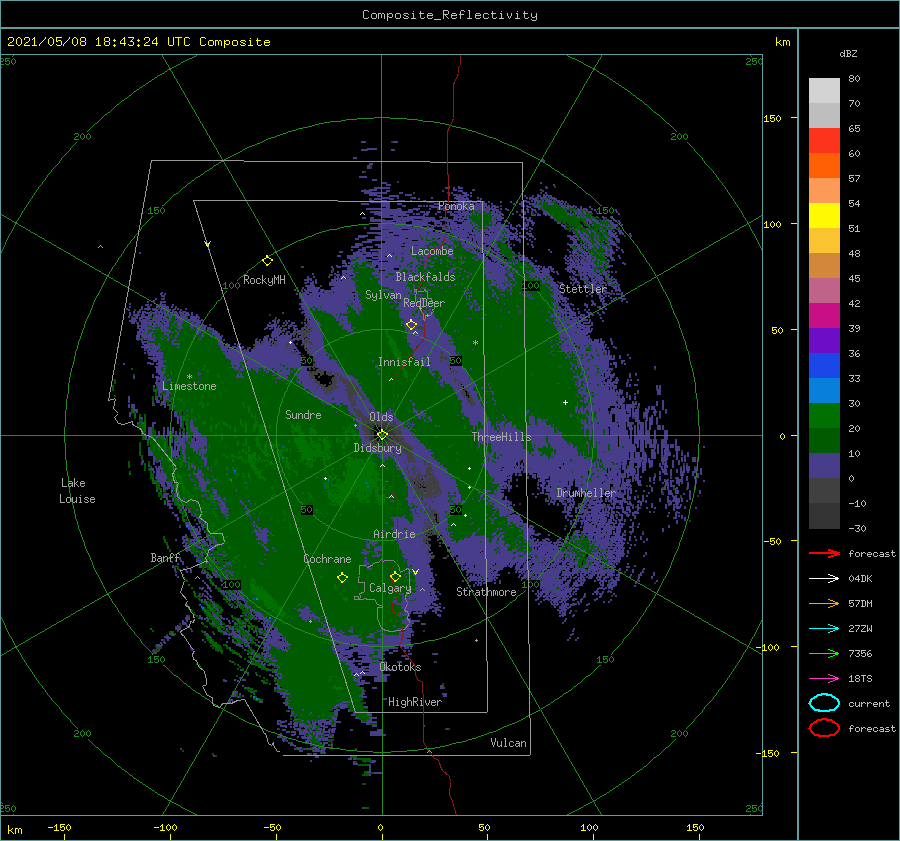
Task: Click the Sylvan label
Action: pyautogui.click(x=383, y=295)
